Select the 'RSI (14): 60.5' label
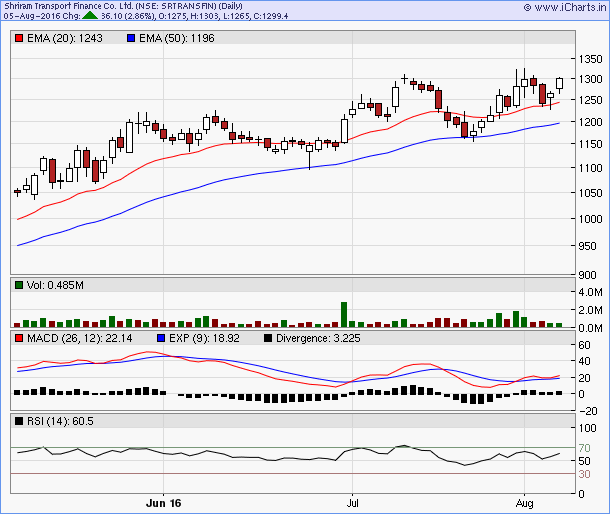This screenshot has height=514, width=610. [60, 421]
